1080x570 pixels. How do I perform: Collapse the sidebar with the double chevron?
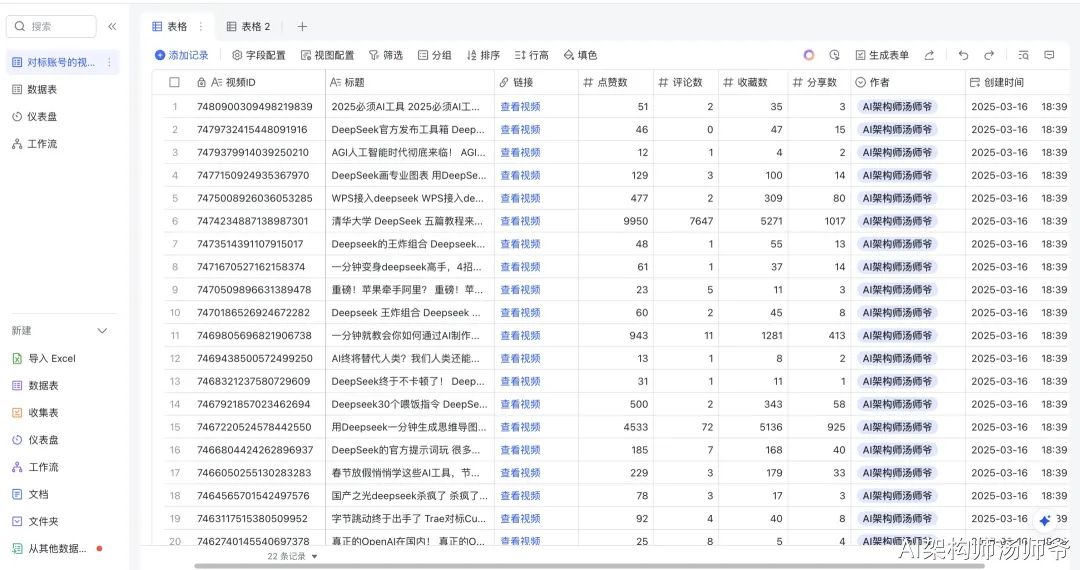(112, 26)
